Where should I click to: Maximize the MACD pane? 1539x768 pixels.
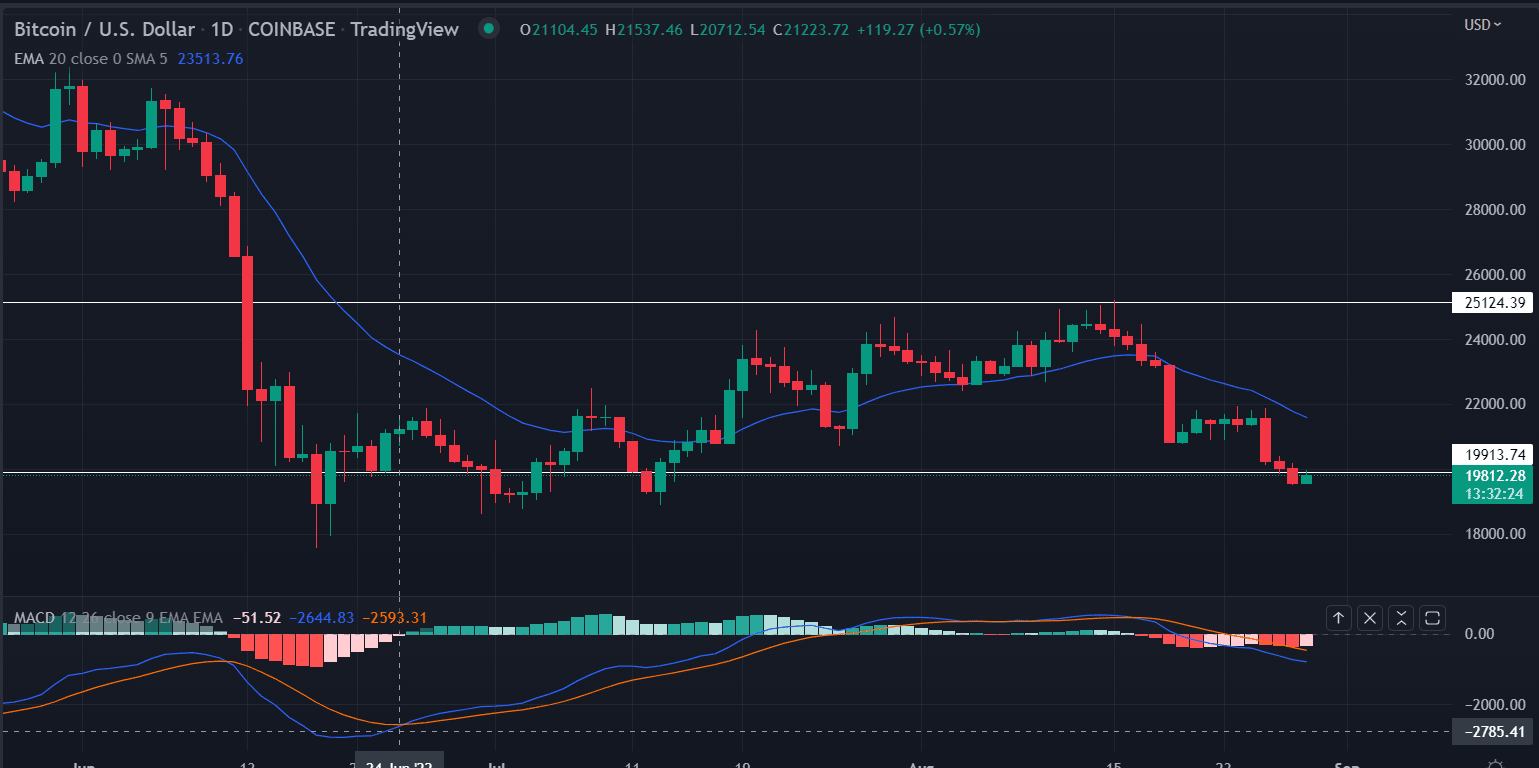[1432, 618]
